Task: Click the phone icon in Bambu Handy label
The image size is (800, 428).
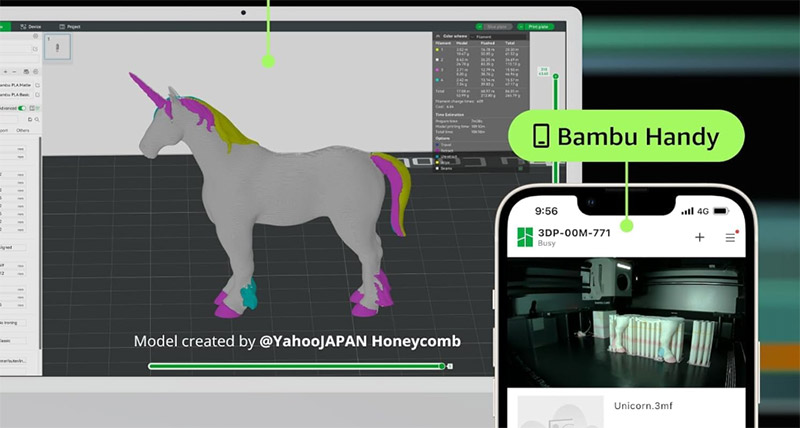Action: [541, 137]
